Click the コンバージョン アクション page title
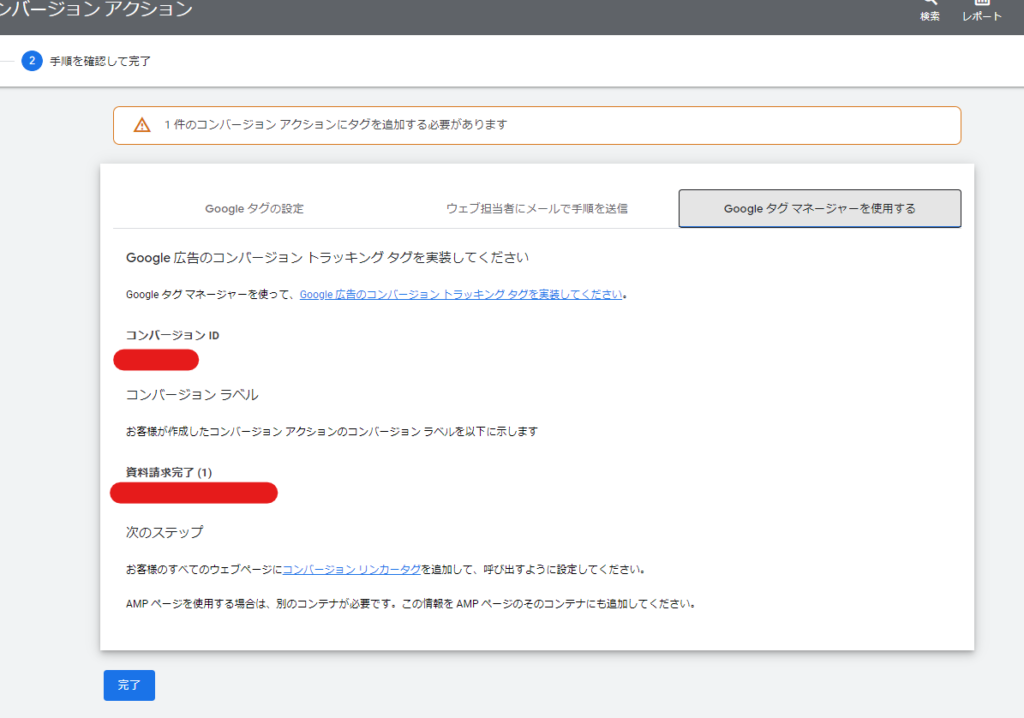 [x=96, y=10]
